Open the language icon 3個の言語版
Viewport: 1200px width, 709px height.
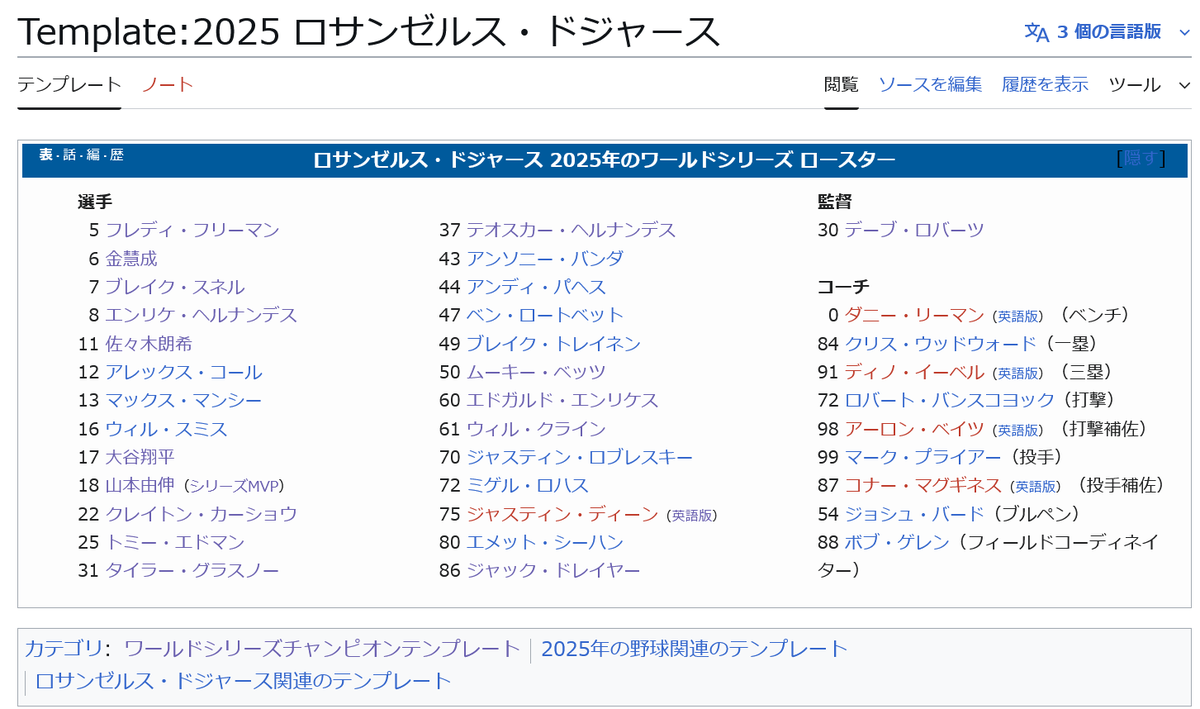pyautogui.click(x=1107, y=31)
